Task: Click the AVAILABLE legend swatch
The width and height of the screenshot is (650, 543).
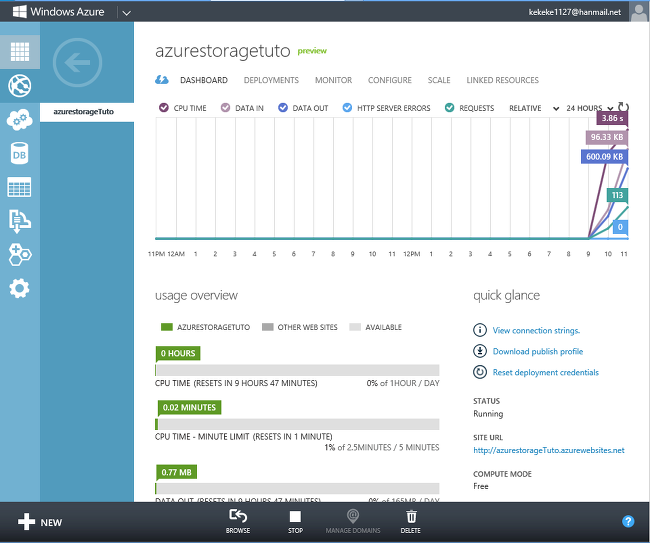Action: click(355, 327)
